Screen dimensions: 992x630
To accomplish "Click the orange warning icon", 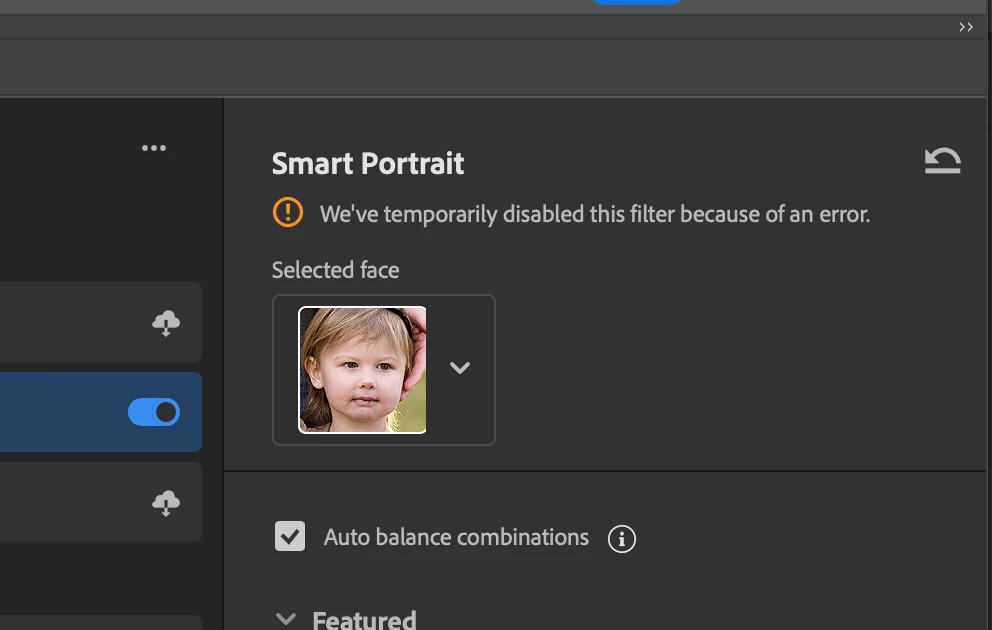I will [288, 212].
